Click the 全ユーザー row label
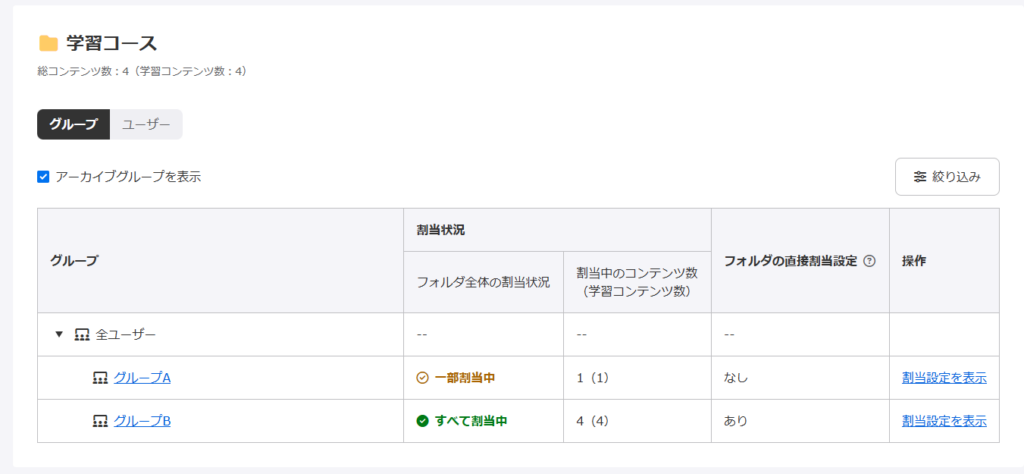 pyautogui.click(x=126, y=334)
